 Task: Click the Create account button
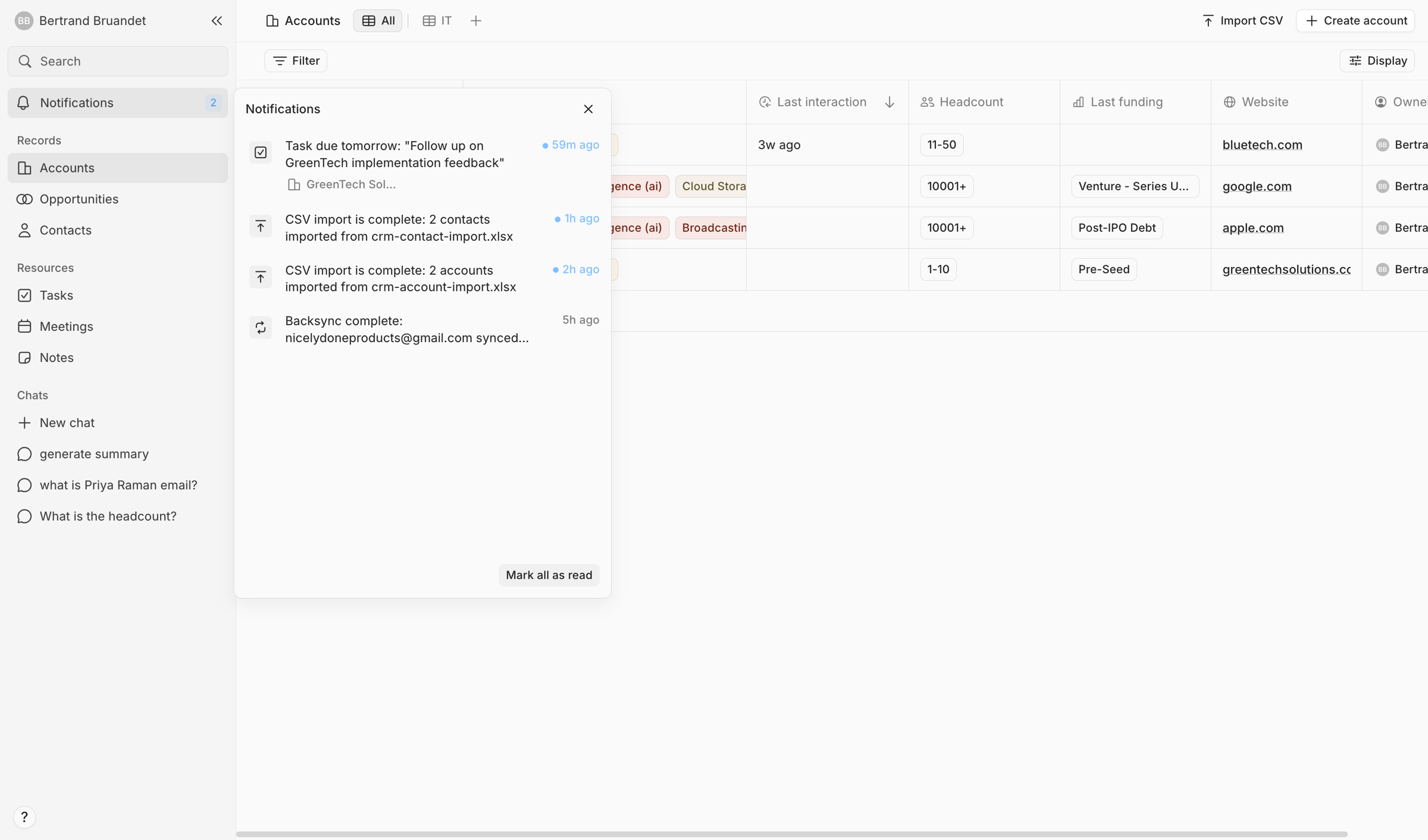tap(1355, 21)
